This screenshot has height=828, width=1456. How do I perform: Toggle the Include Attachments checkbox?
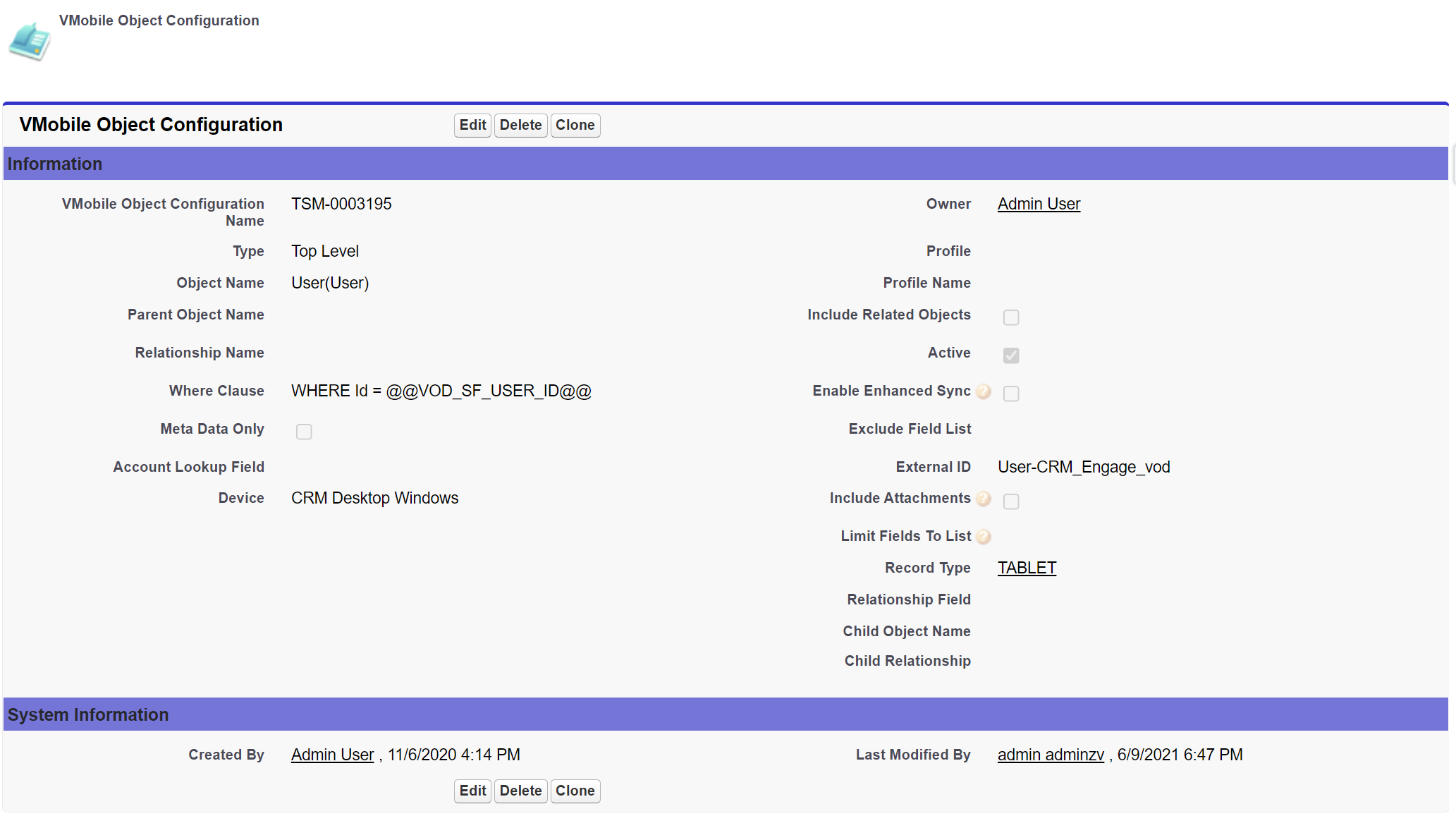1011,501
